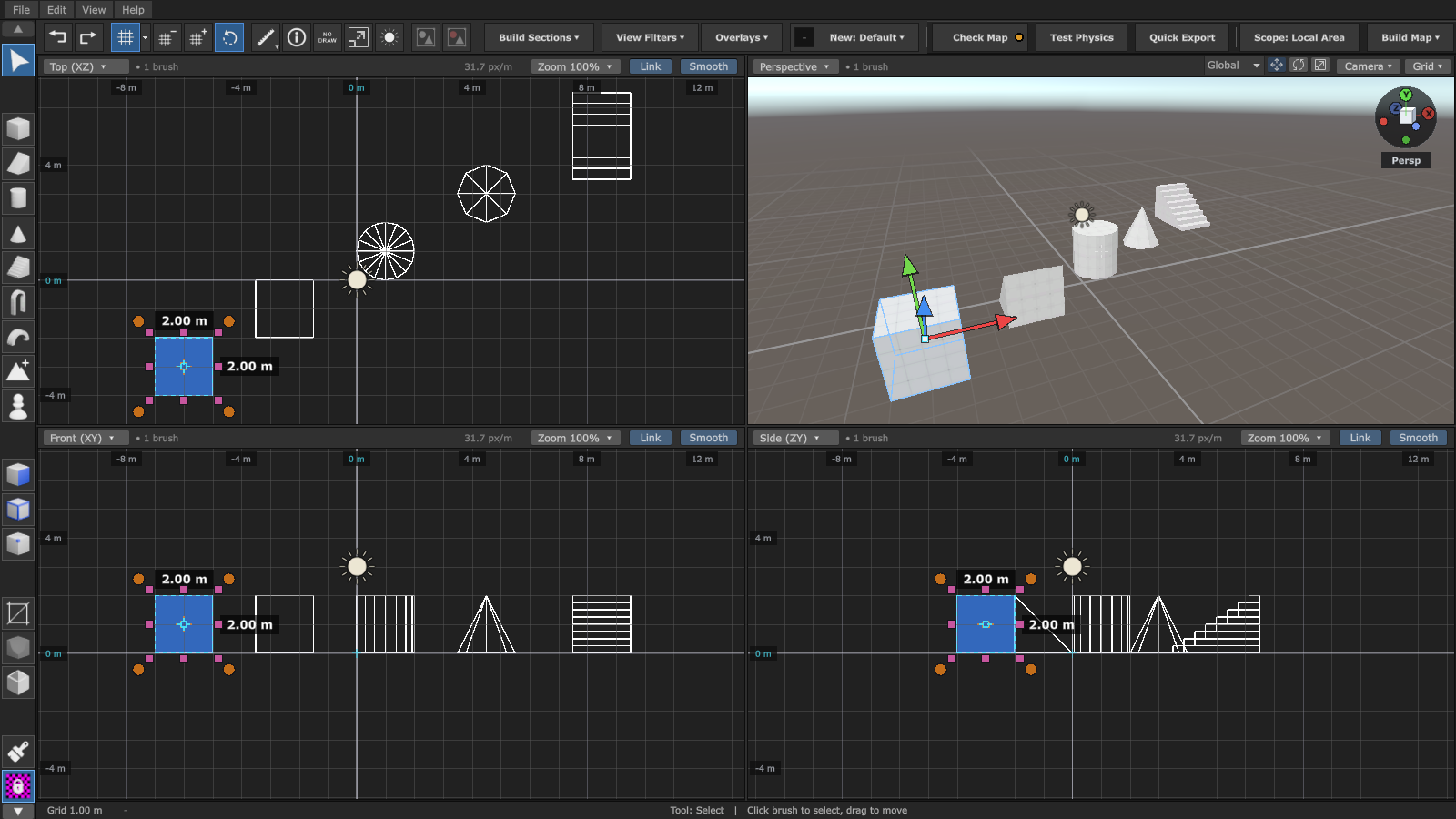Click the decrease grid size icon
The image size is (1456, 819).
pyautogui.click(x=166, y=37)
